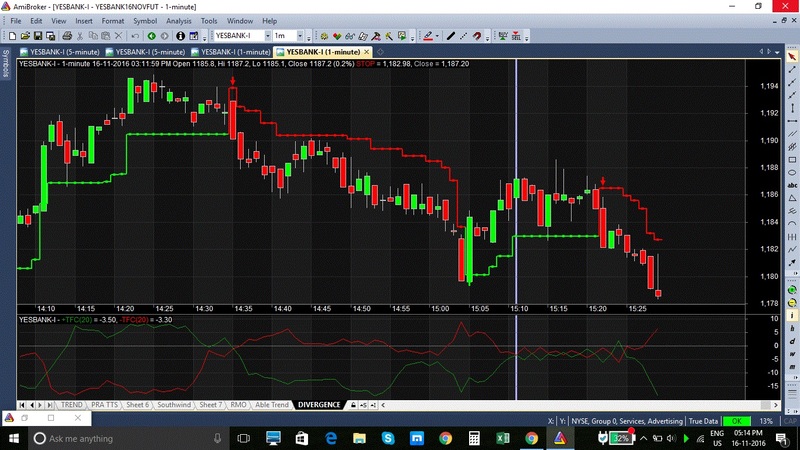Switch to the Able Trend sheet tab

(x=271, y=405)
